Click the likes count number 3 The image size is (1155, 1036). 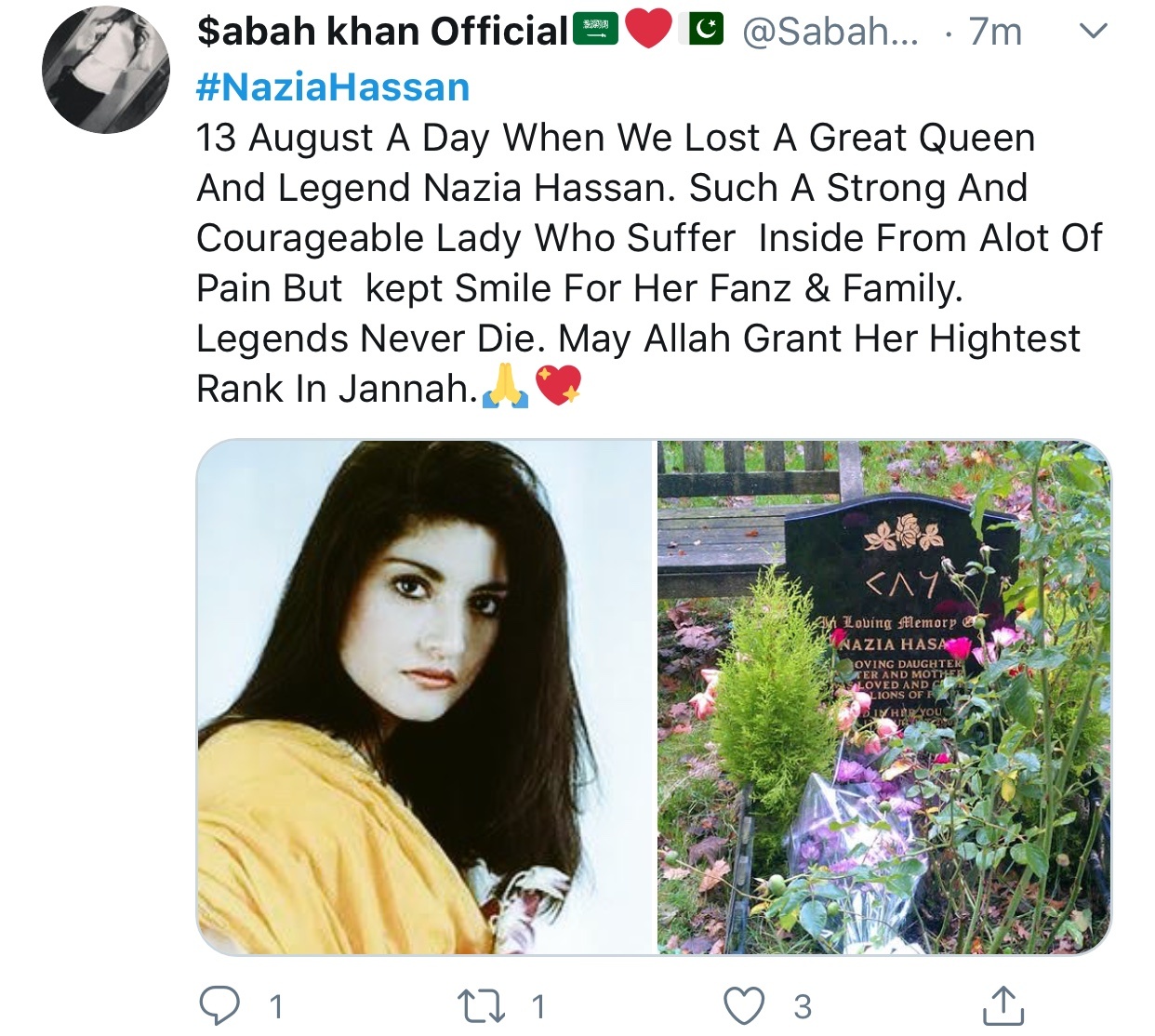coord(803,1006)
